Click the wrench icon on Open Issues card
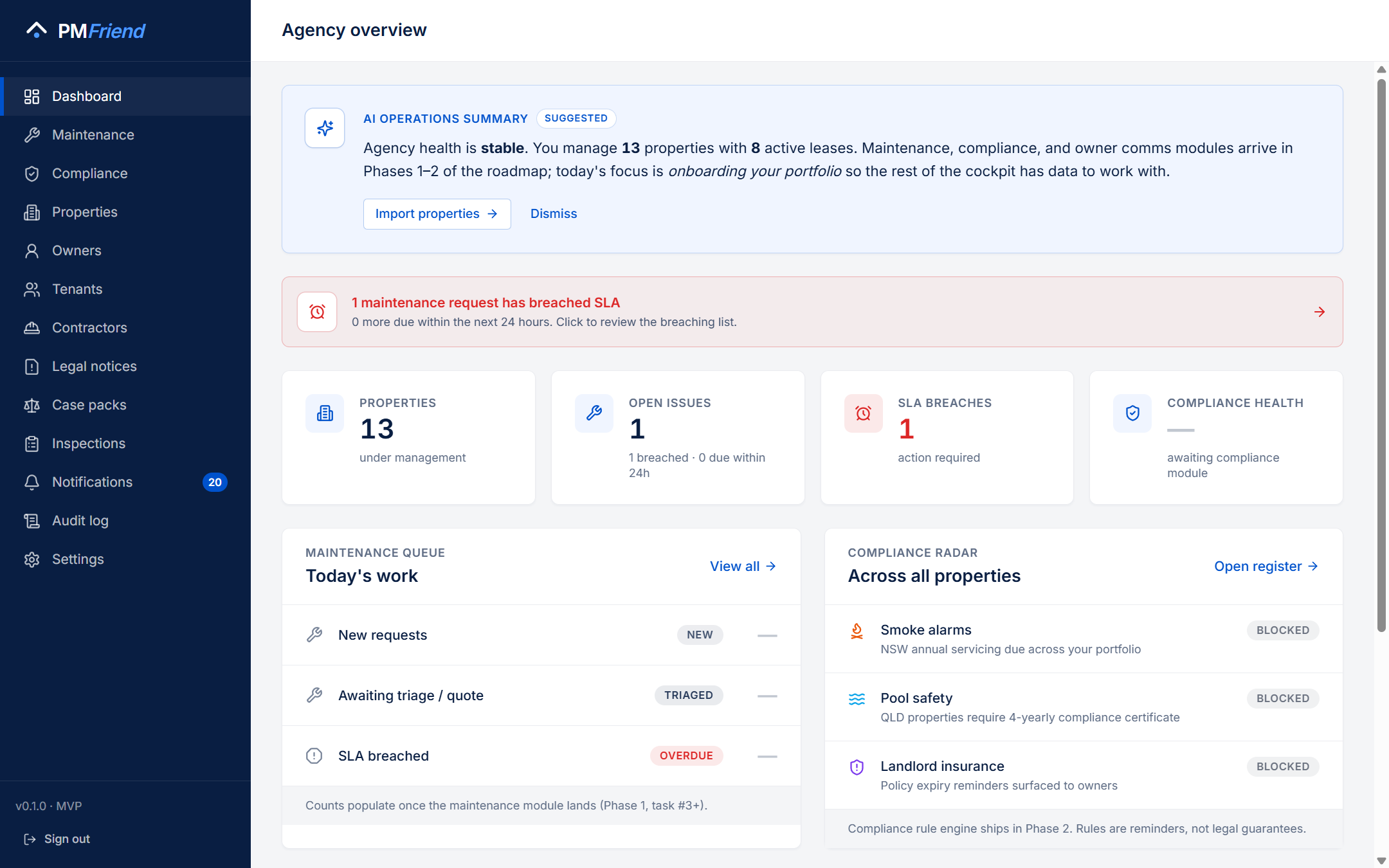 [594, 413]
